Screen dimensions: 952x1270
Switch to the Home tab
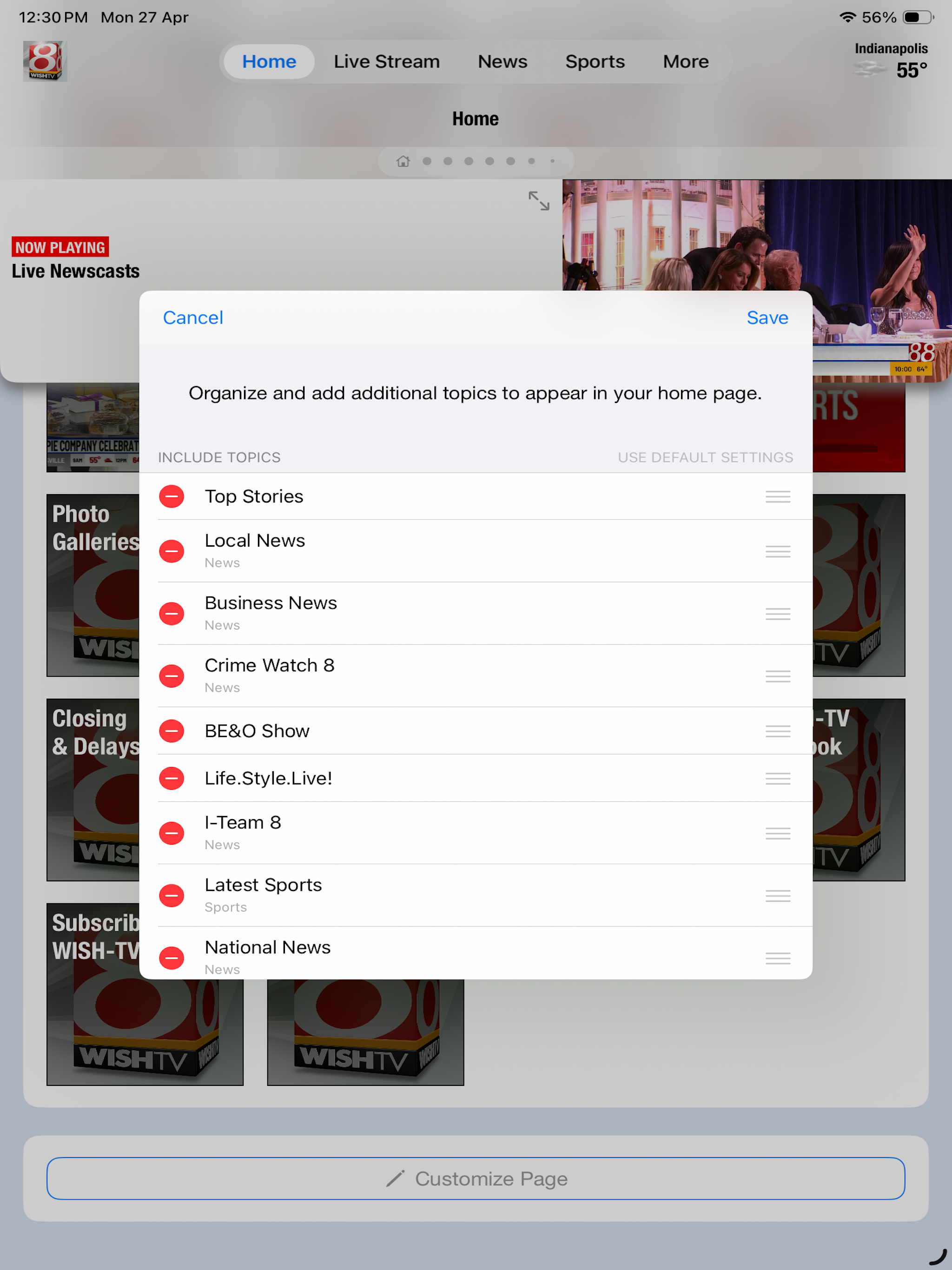tap(269, 61)
